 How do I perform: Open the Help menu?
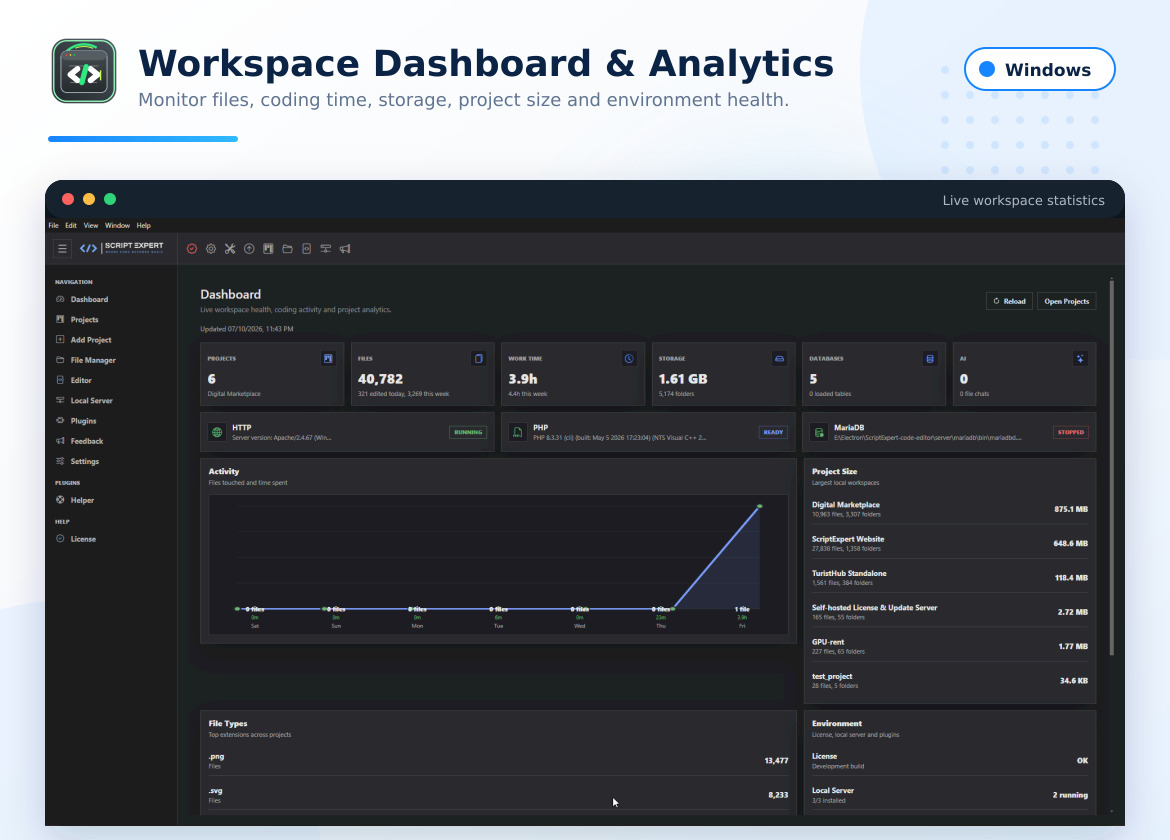click(x=144, y=225)
